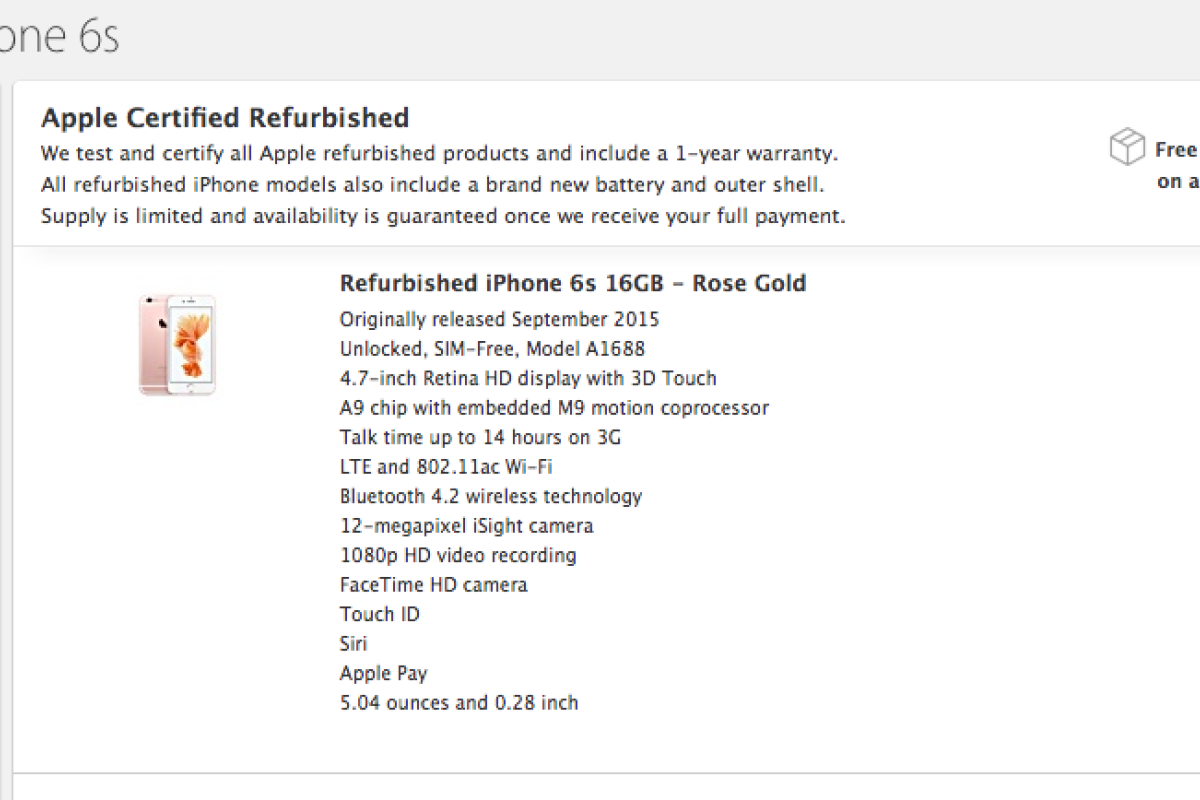
Task: Click the 'LTE and 802.11ac Wi-Fi' line
Action: [x=446, y=467]
